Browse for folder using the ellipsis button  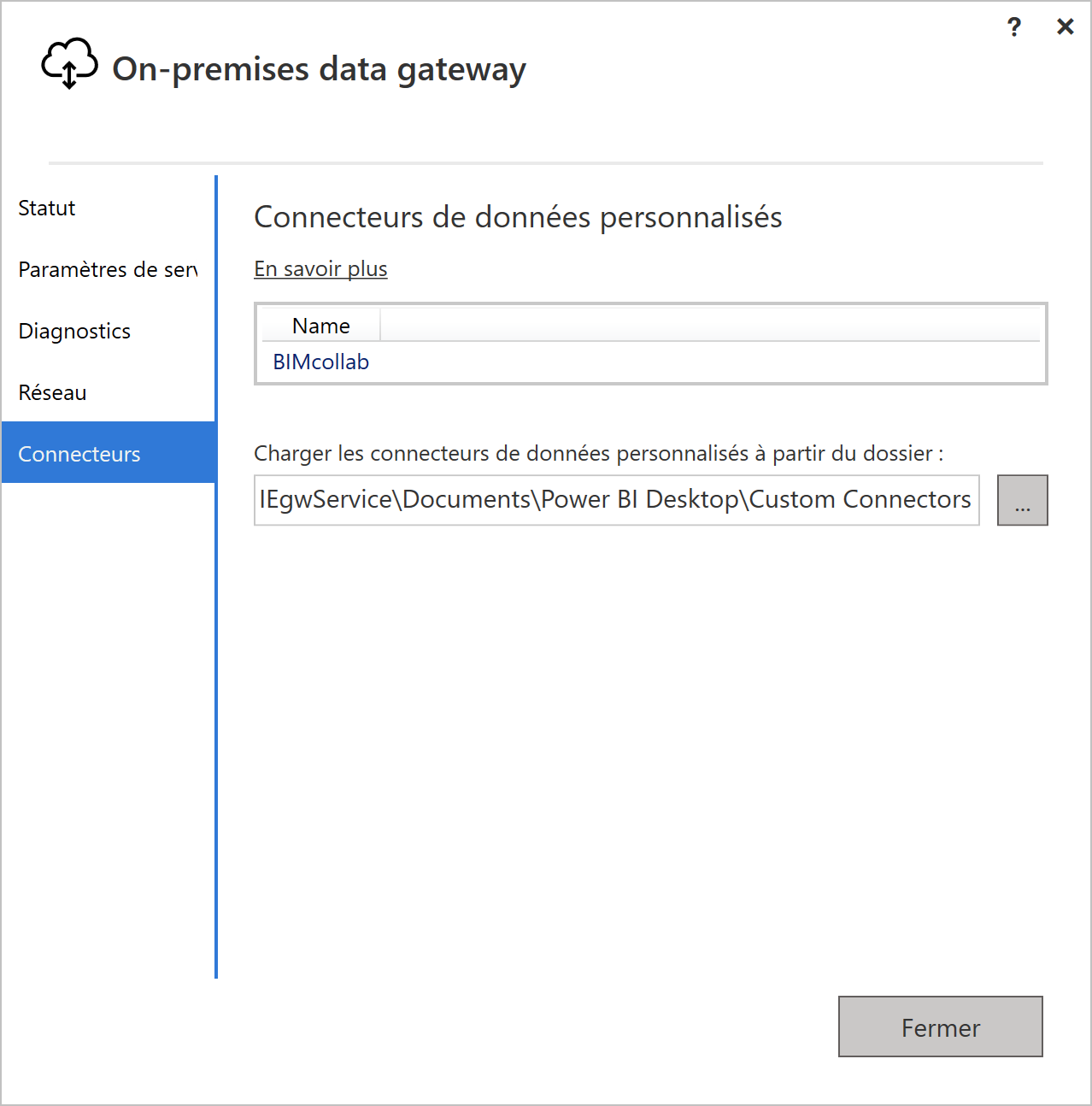1022,500
